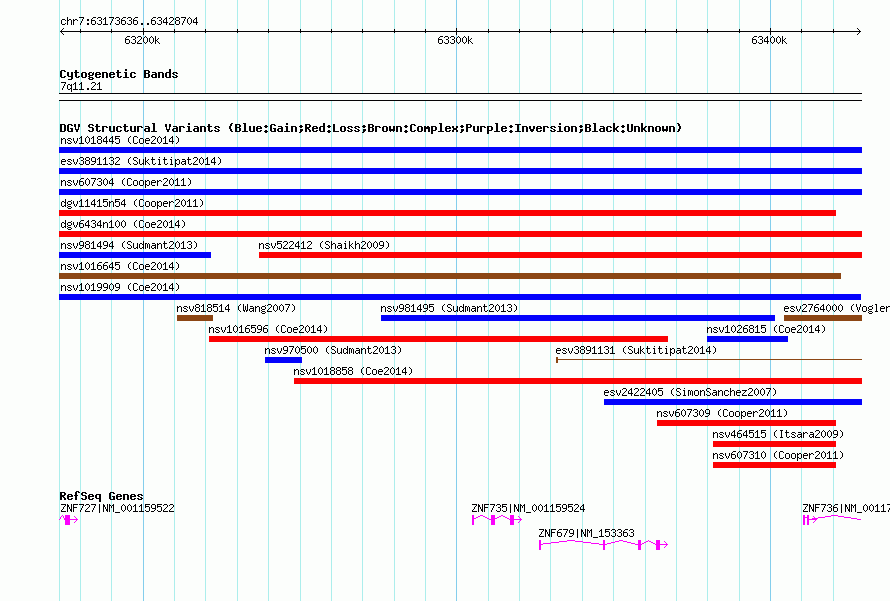Click the nsv607309 (Cooper2011) red bar
Image resolution: width=890 pixels, height=601 pixels.
(746, 423)
